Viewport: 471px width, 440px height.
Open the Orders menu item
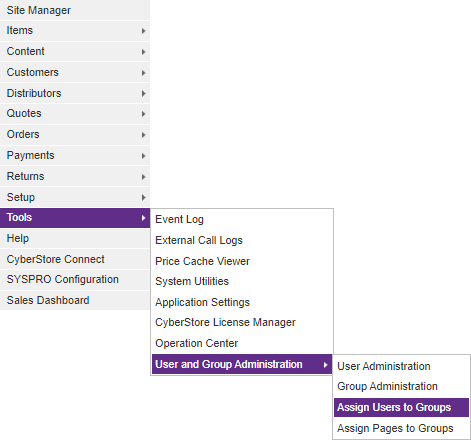pos(75,135)
